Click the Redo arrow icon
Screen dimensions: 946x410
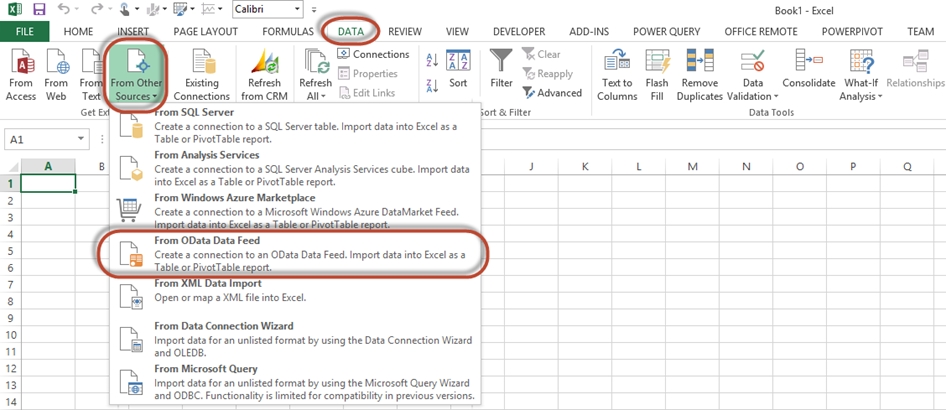click(x=97, y=10)
